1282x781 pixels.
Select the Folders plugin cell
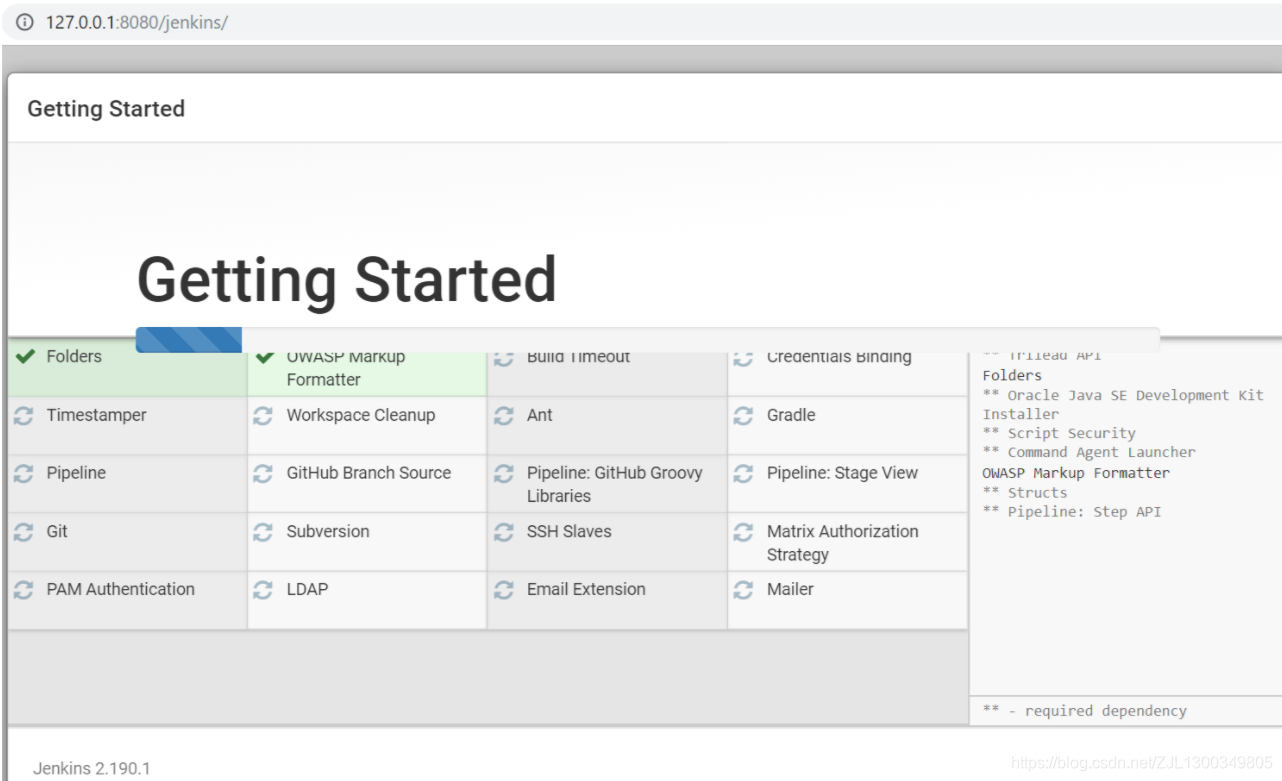coord(127,368)
